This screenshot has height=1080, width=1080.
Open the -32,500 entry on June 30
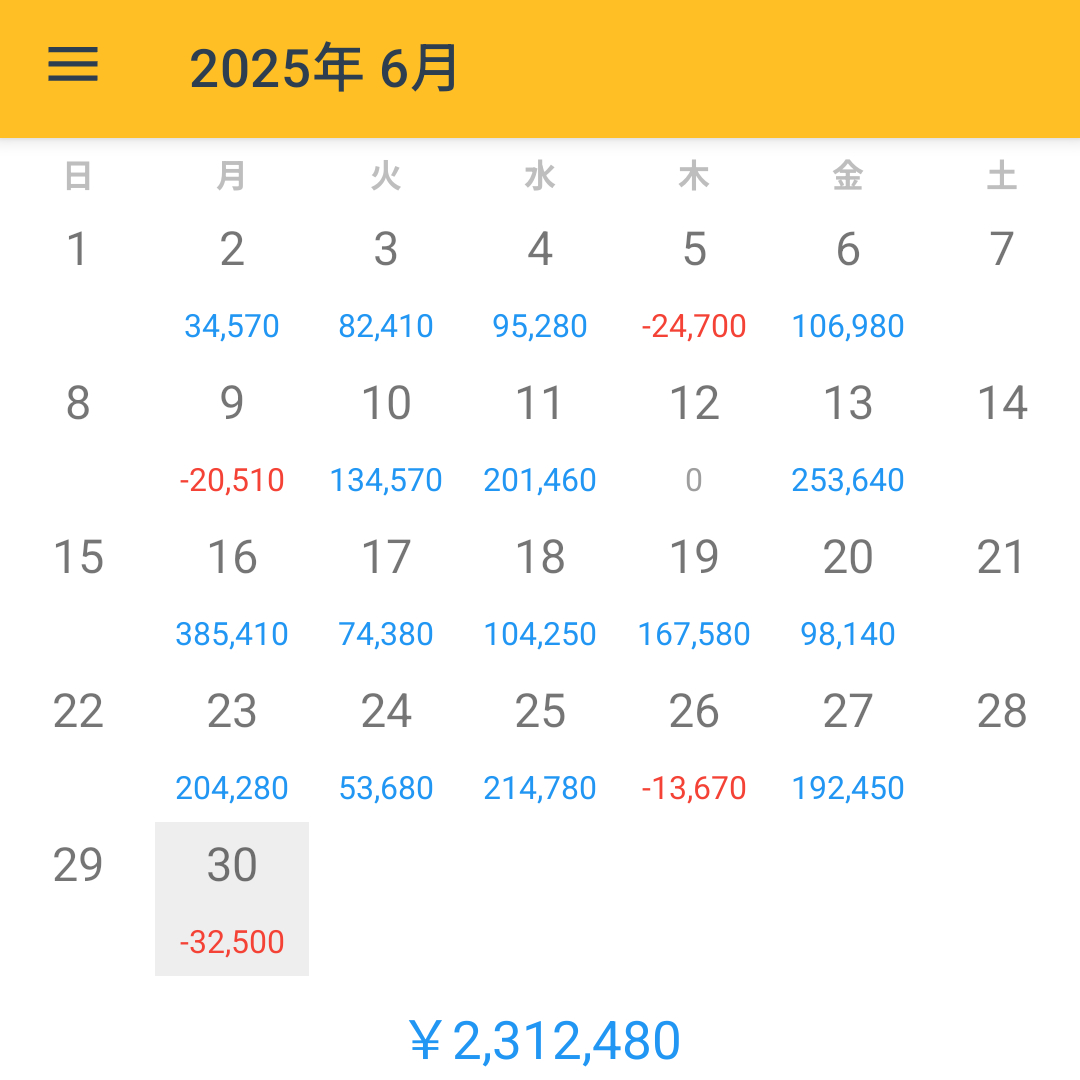click(x=232, y=941)
